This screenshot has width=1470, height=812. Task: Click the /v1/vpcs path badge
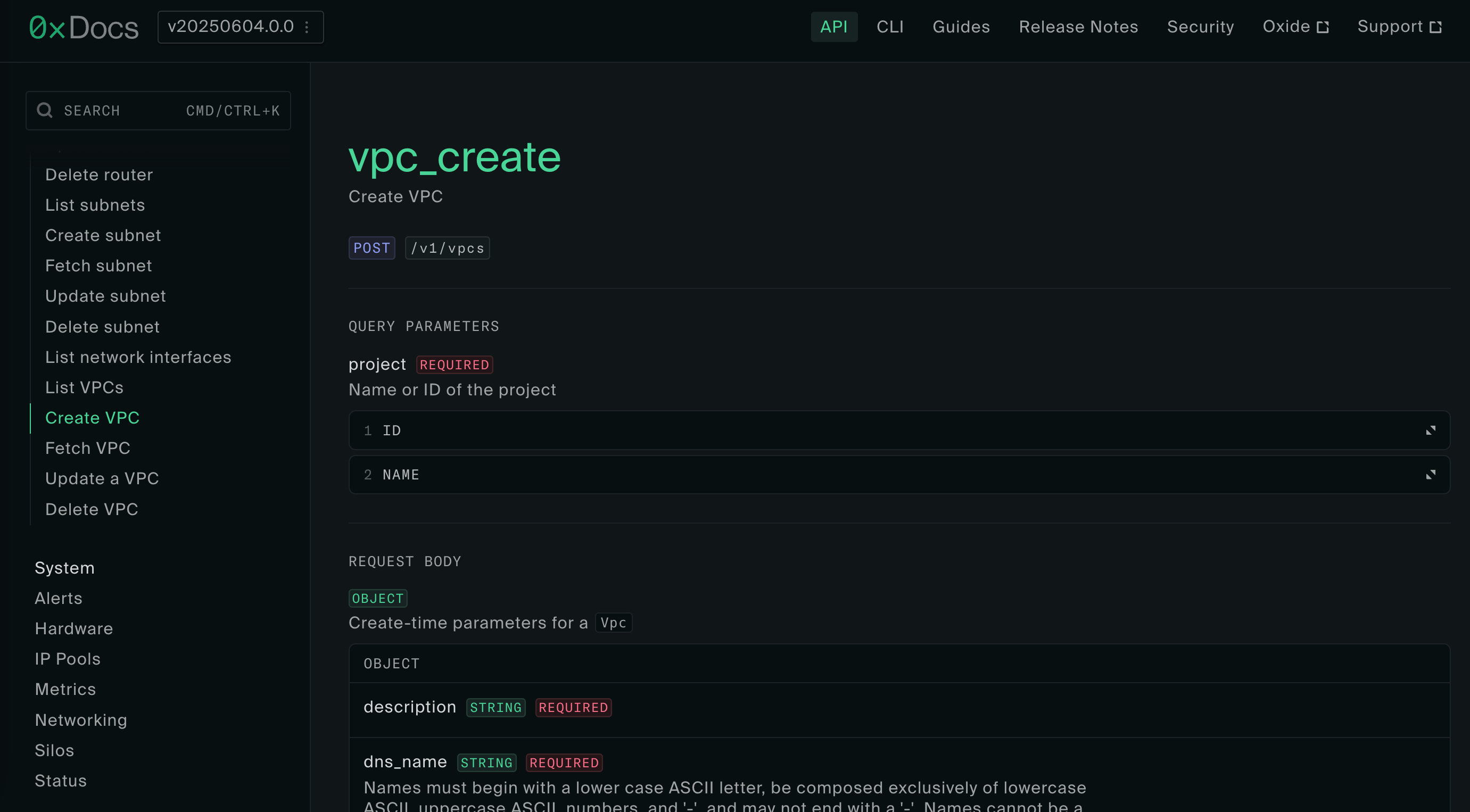pos(448,247)
